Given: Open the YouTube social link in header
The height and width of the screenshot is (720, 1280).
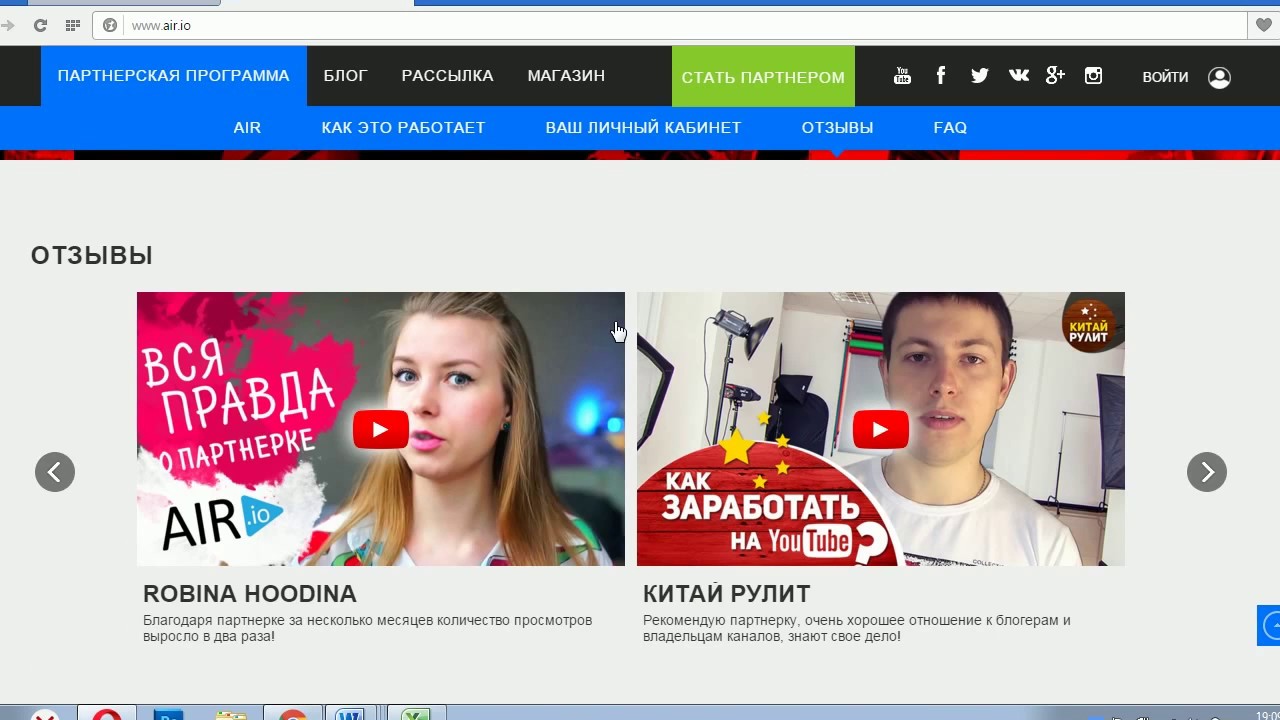Looking at the screenshot, I should (x=902, y=76).
